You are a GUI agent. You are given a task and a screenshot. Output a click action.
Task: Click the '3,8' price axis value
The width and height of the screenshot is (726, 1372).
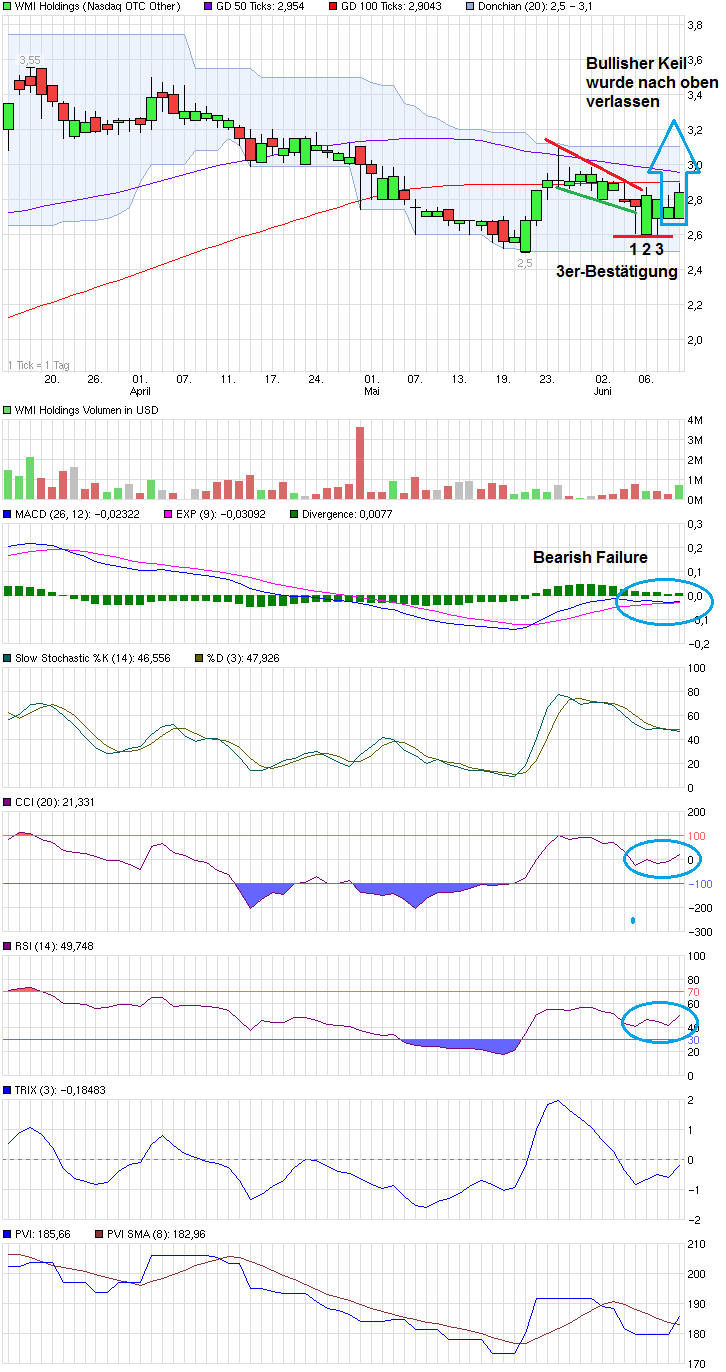[x=695, y=23]
